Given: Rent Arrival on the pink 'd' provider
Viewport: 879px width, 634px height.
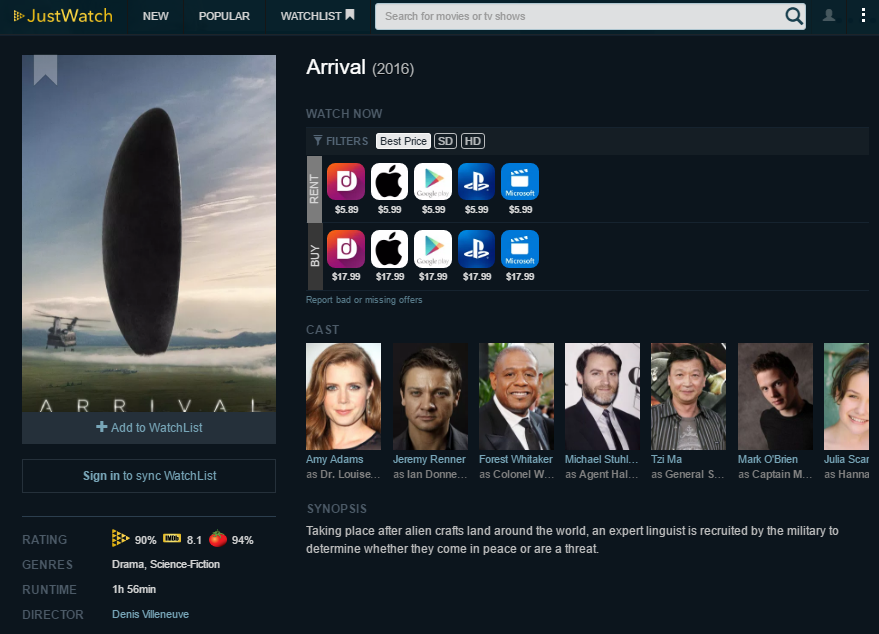Looking at the screenshot, I should [x=346, y=182].
